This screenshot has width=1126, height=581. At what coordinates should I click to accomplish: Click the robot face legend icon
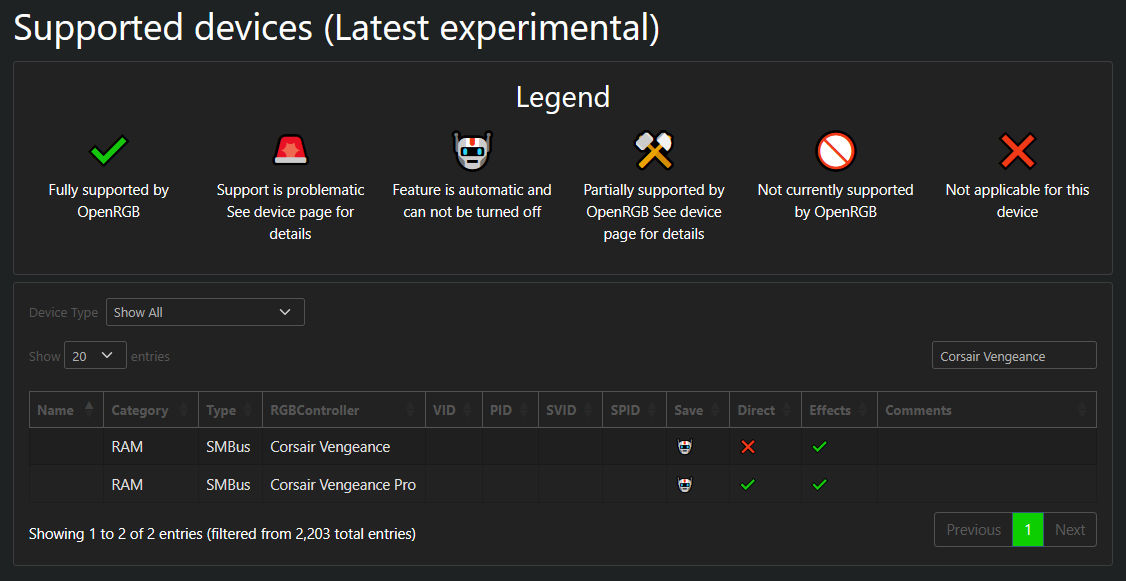tap(472, 151)
